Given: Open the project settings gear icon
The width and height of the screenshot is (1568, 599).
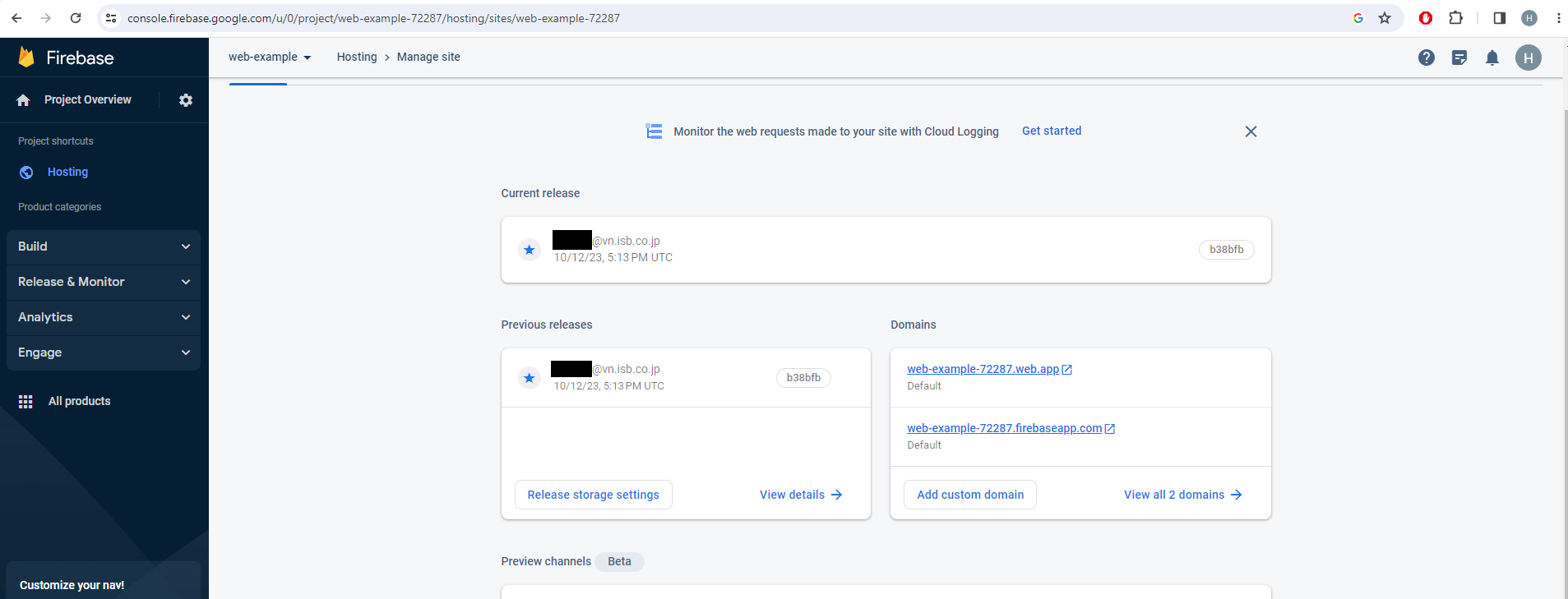Looking at the screenshot, I should point(186,100).
